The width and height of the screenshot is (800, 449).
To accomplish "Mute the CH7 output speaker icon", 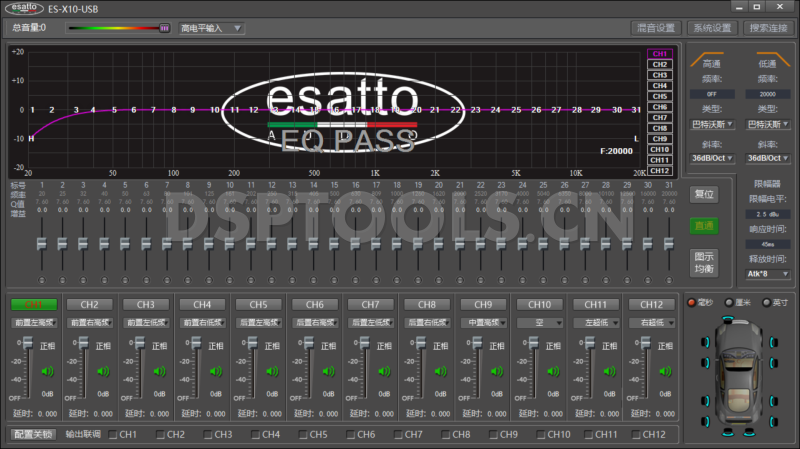I will pyautogui.click(x=384, y=371).
